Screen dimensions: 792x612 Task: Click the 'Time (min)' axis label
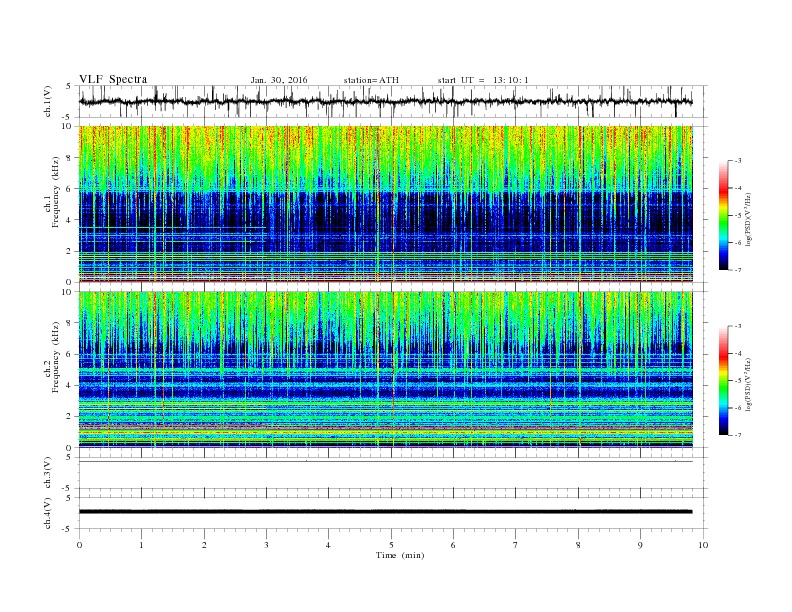point(400,555)
